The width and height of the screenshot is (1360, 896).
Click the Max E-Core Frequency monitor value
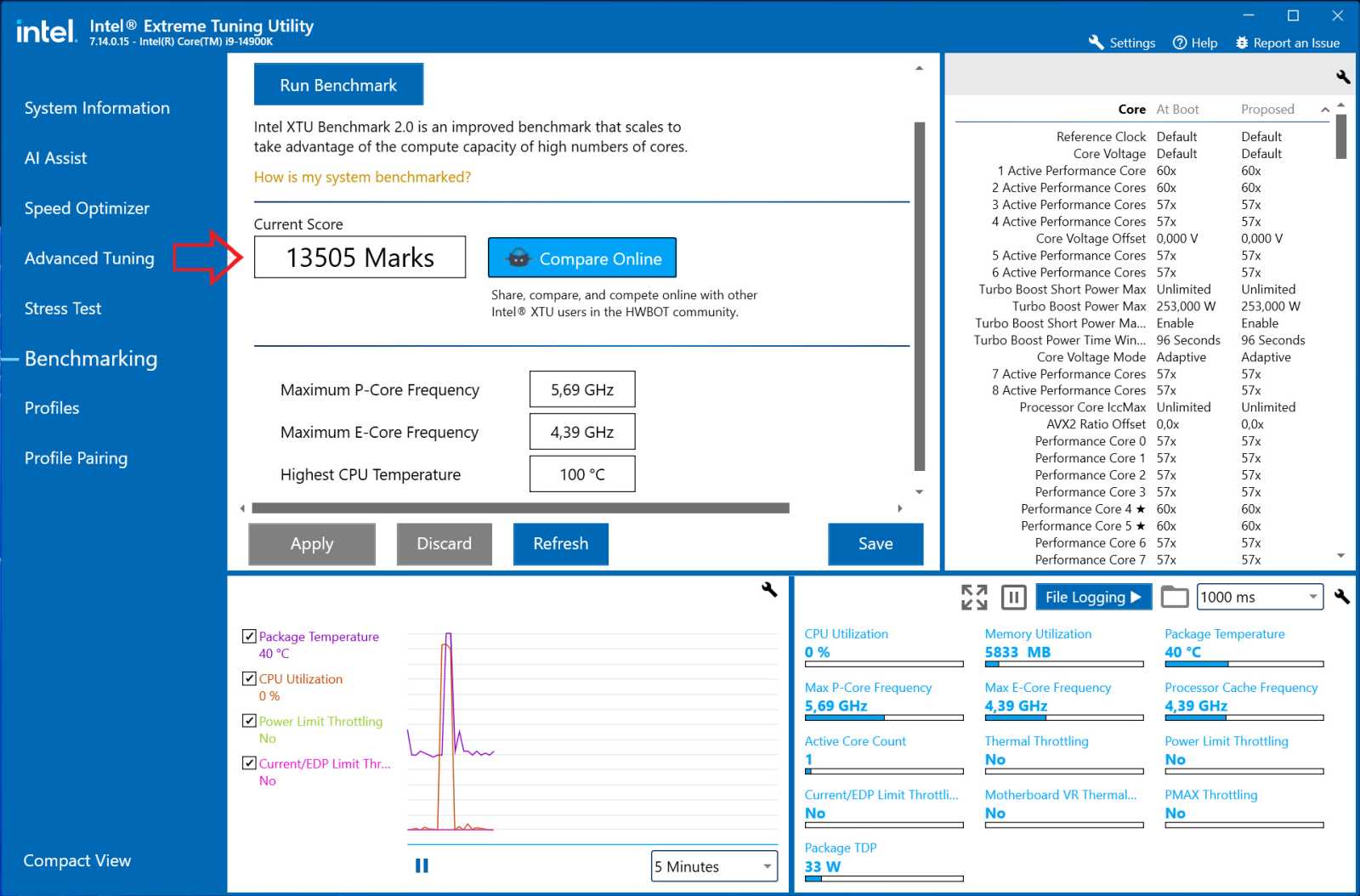click(x=1016, y=706)
